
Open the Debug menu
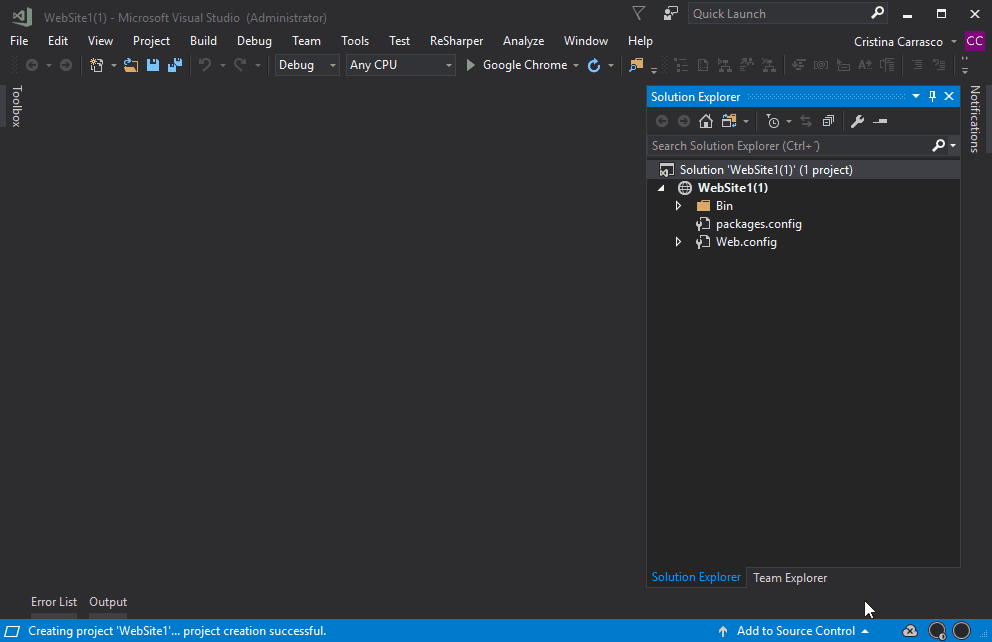pyautogui.click(x=254, y=41)
